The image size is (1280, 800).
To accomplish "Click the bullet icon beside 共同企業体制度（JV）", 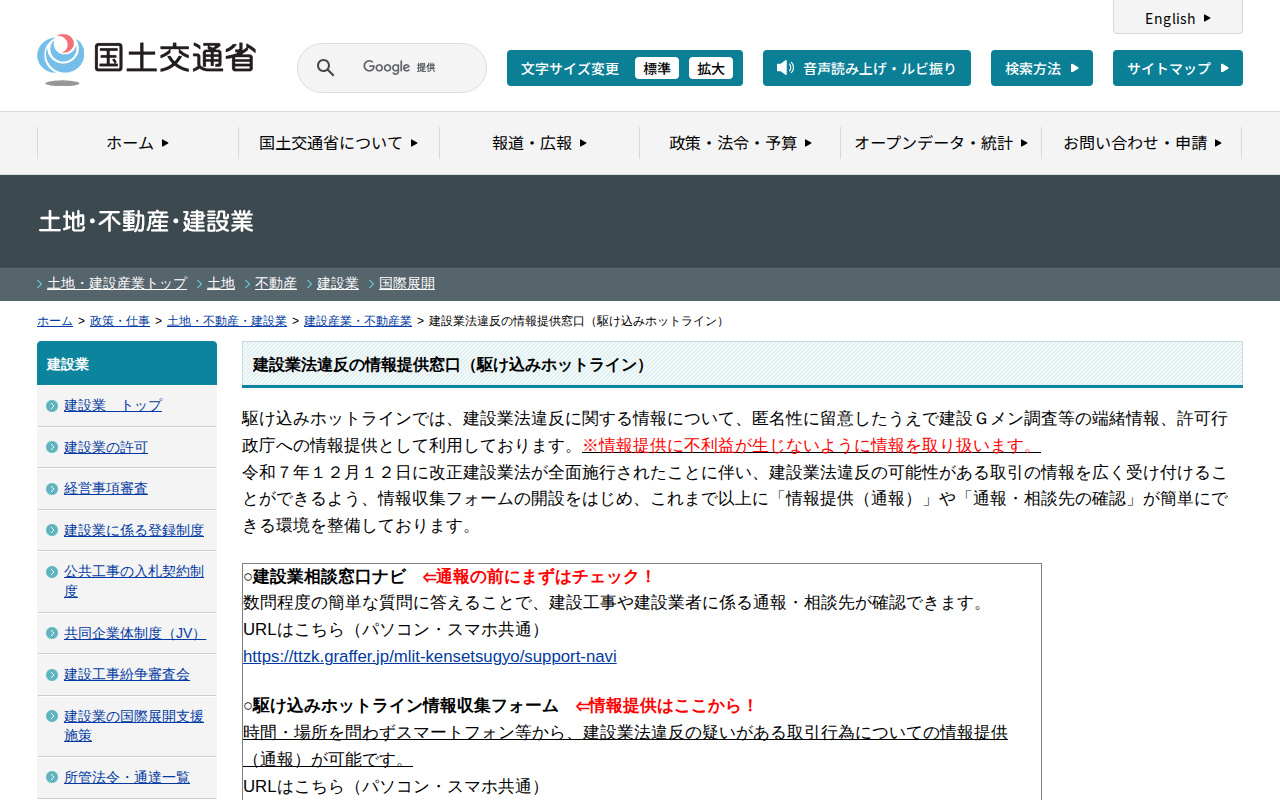I will (52, 633).
